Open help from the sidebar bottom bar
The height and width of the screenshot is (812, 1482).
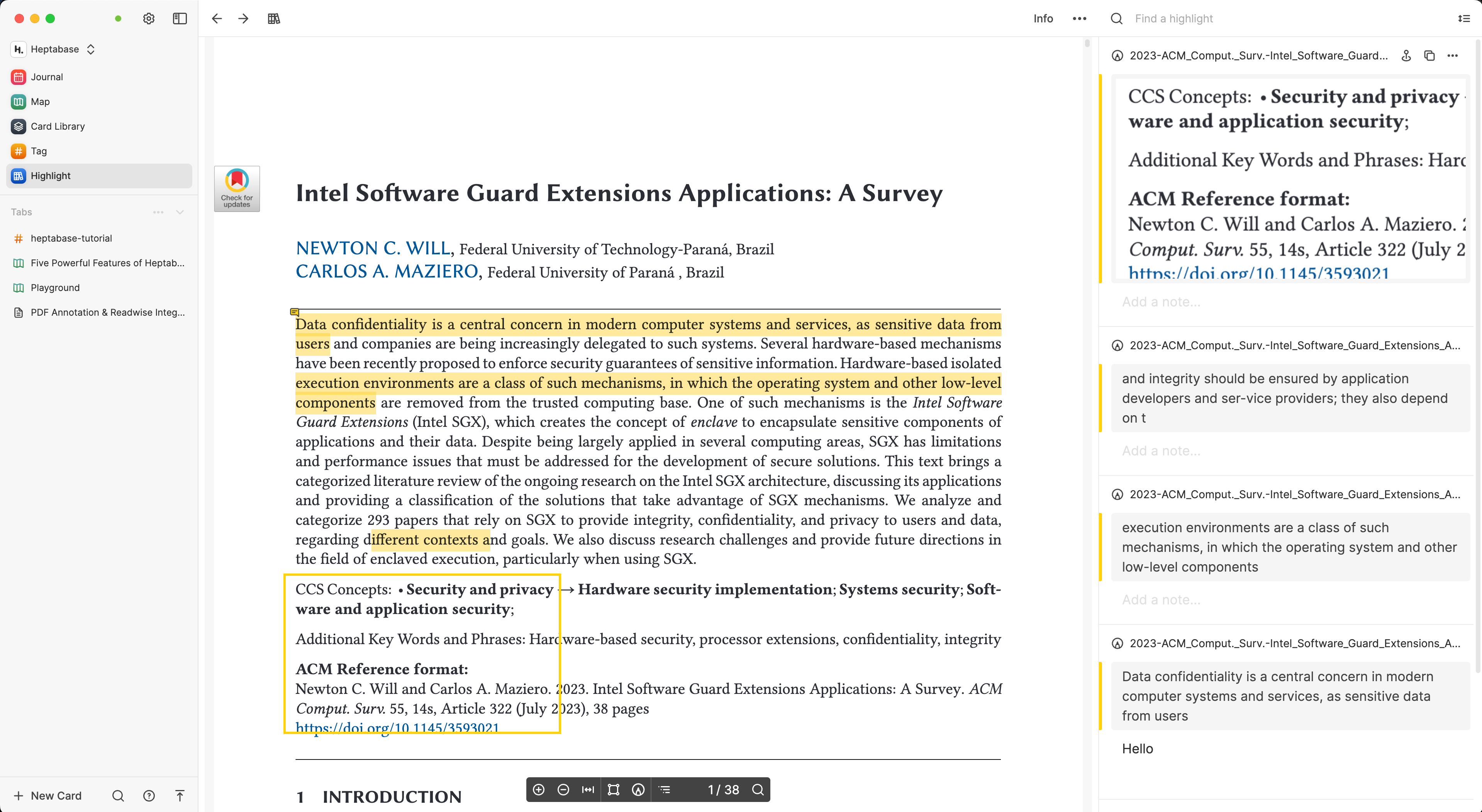[149, 795]
